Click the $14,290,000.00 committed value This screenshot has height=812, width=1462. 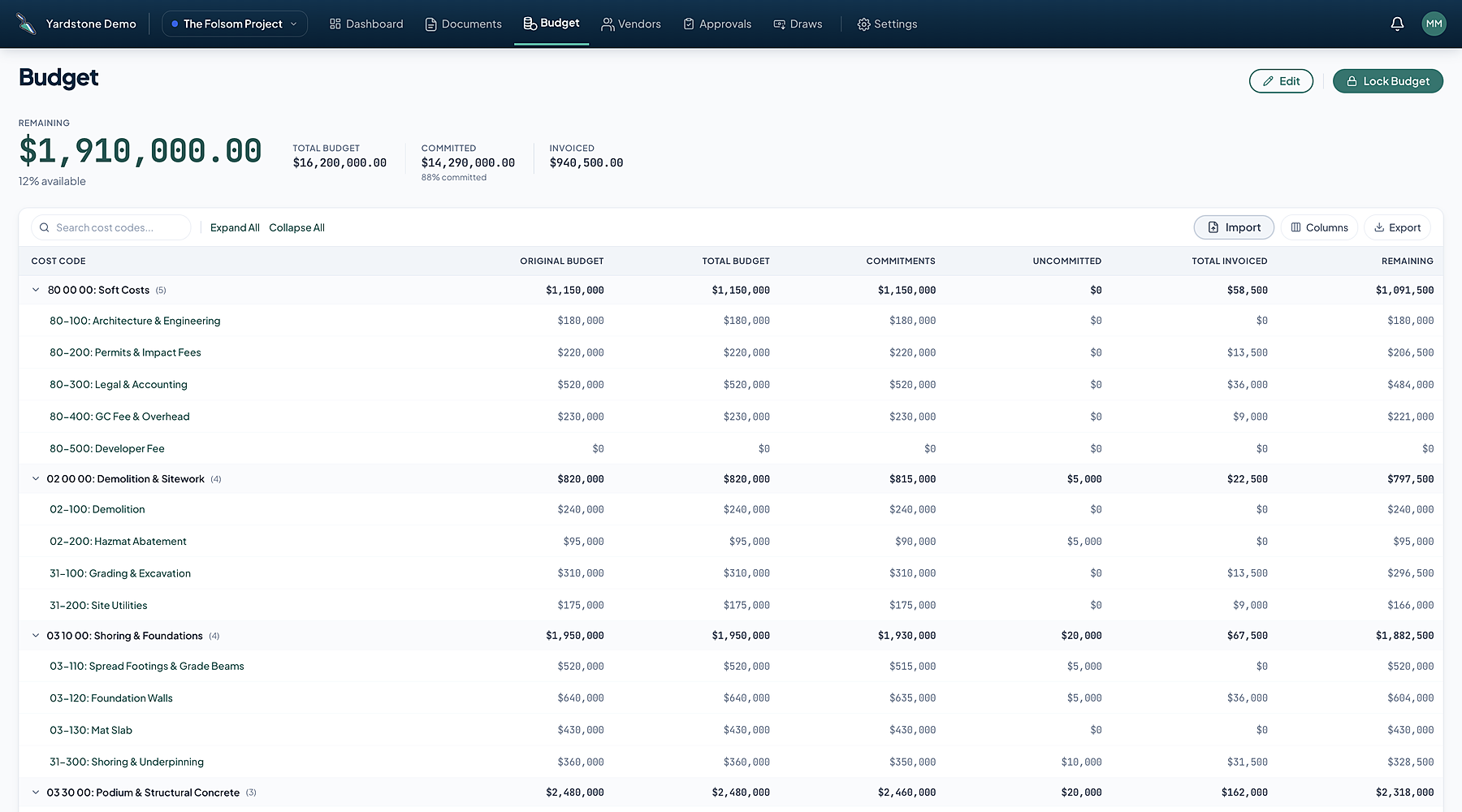click(468, 162)
